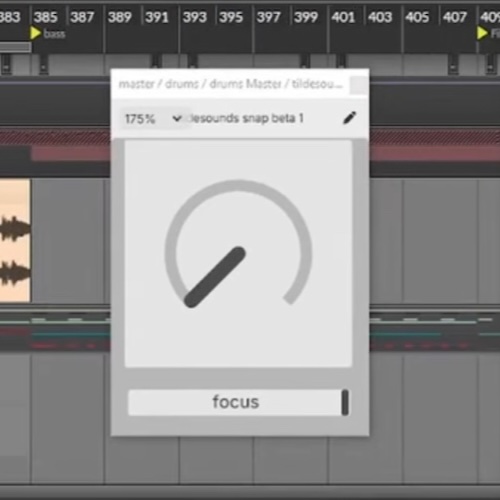
Task: Click bar 401 on the timeline ruler
Action: [343, 17]
